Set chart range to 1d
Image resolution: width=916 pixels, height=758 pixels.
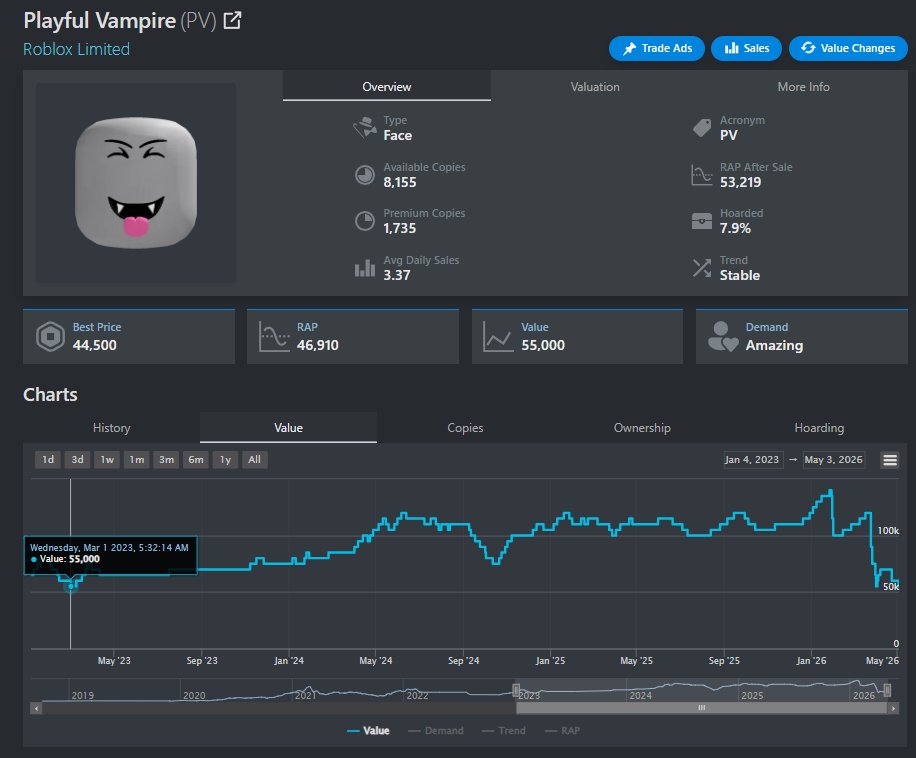point(48,460)
